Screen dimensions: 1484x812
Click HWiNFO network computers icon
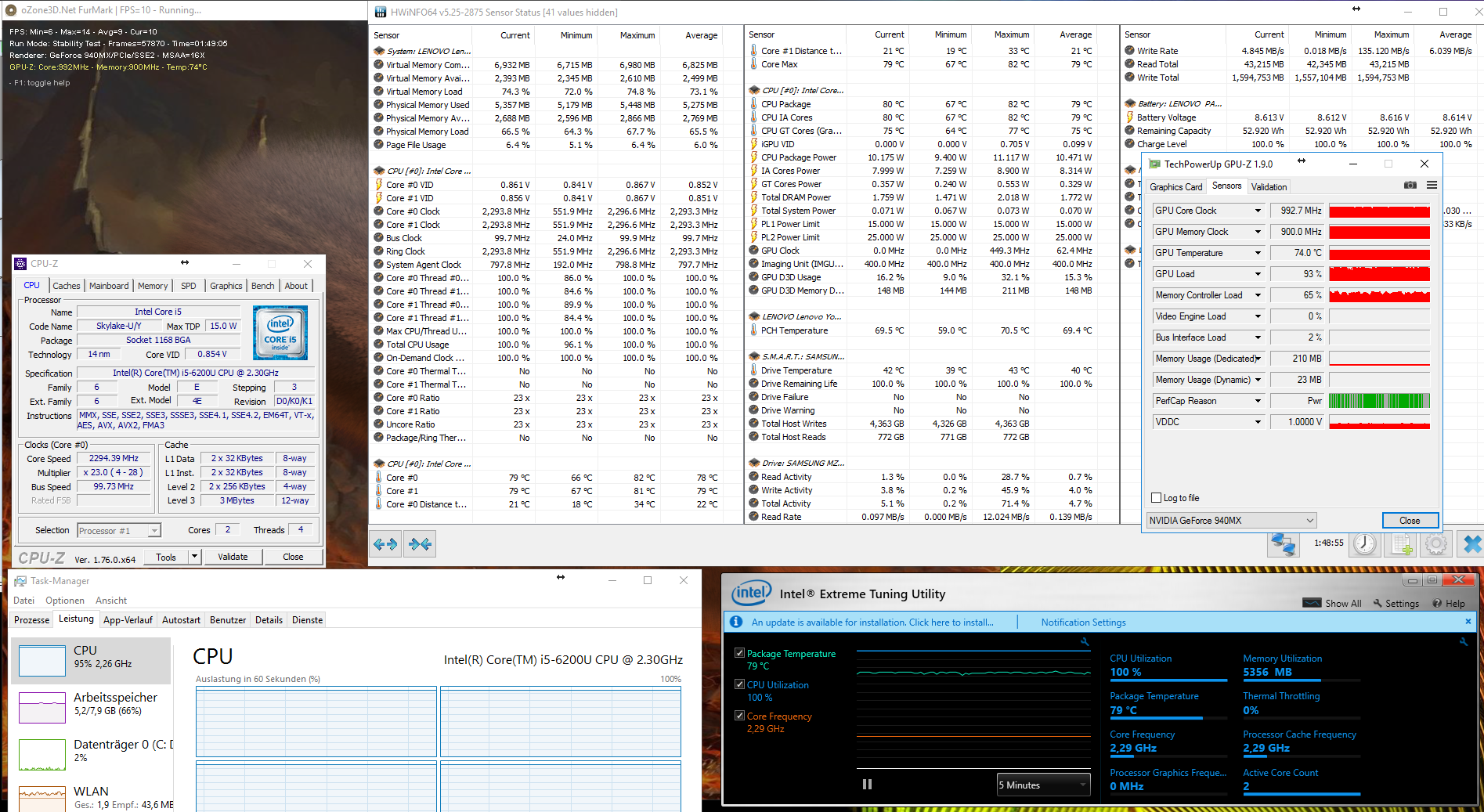pyautogui.click(x=1283, y=543)
